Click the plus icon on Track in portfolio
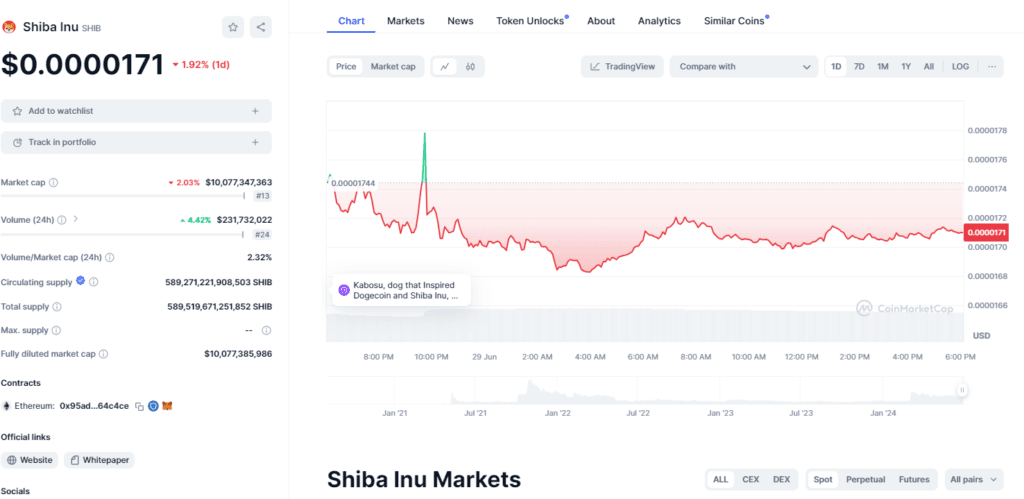Viewport: 1024px width, 499px height. (255, 142)
